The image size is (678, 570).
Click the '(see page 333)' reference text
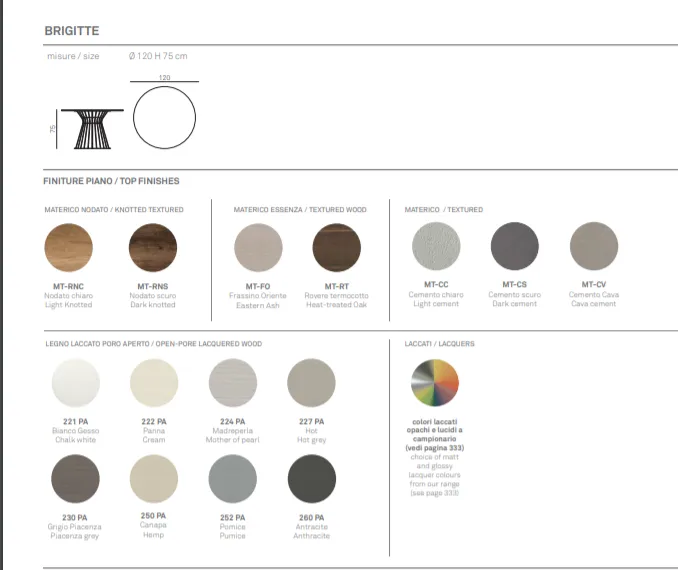click(x=435, y=493)
